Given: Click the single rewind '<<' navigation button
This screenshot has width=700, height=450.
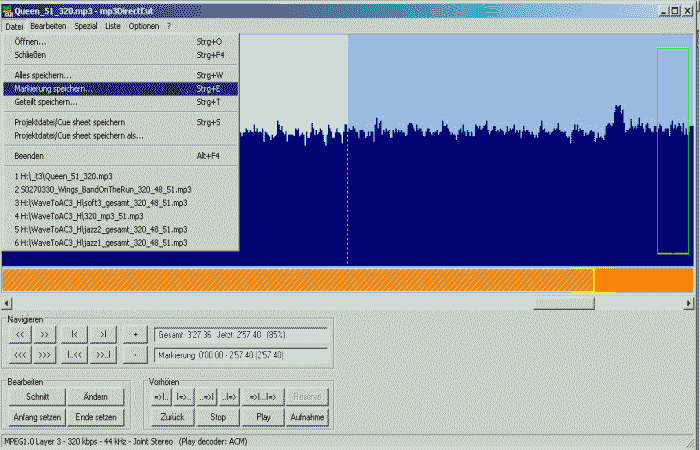Looking at the screenshot, I should click(x=20, y=334).
